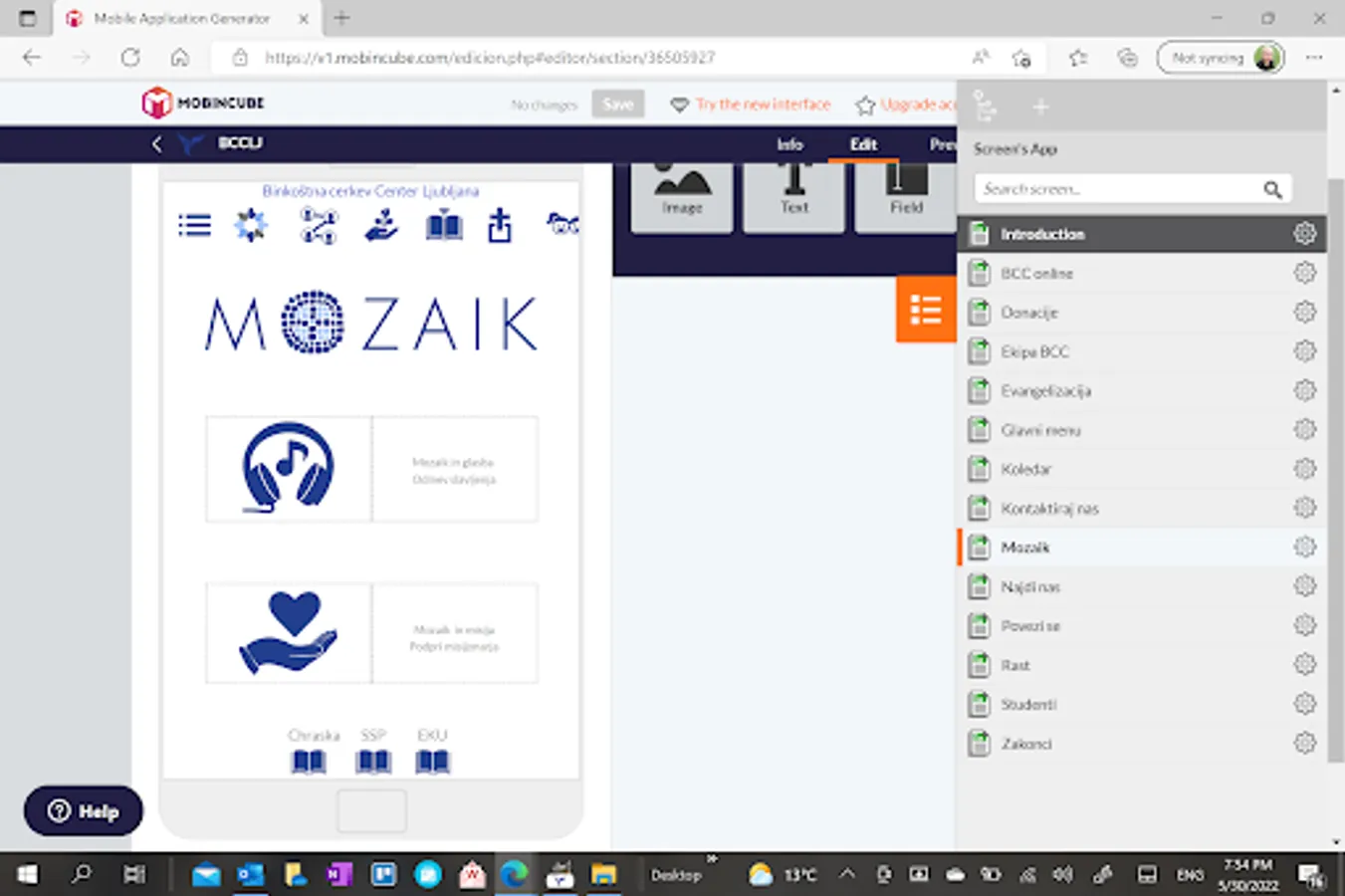Viewport: 1345px width, 896px height.
Task: Click the Screen's App panel scrollbar
Action: (x=1335, y=470)
